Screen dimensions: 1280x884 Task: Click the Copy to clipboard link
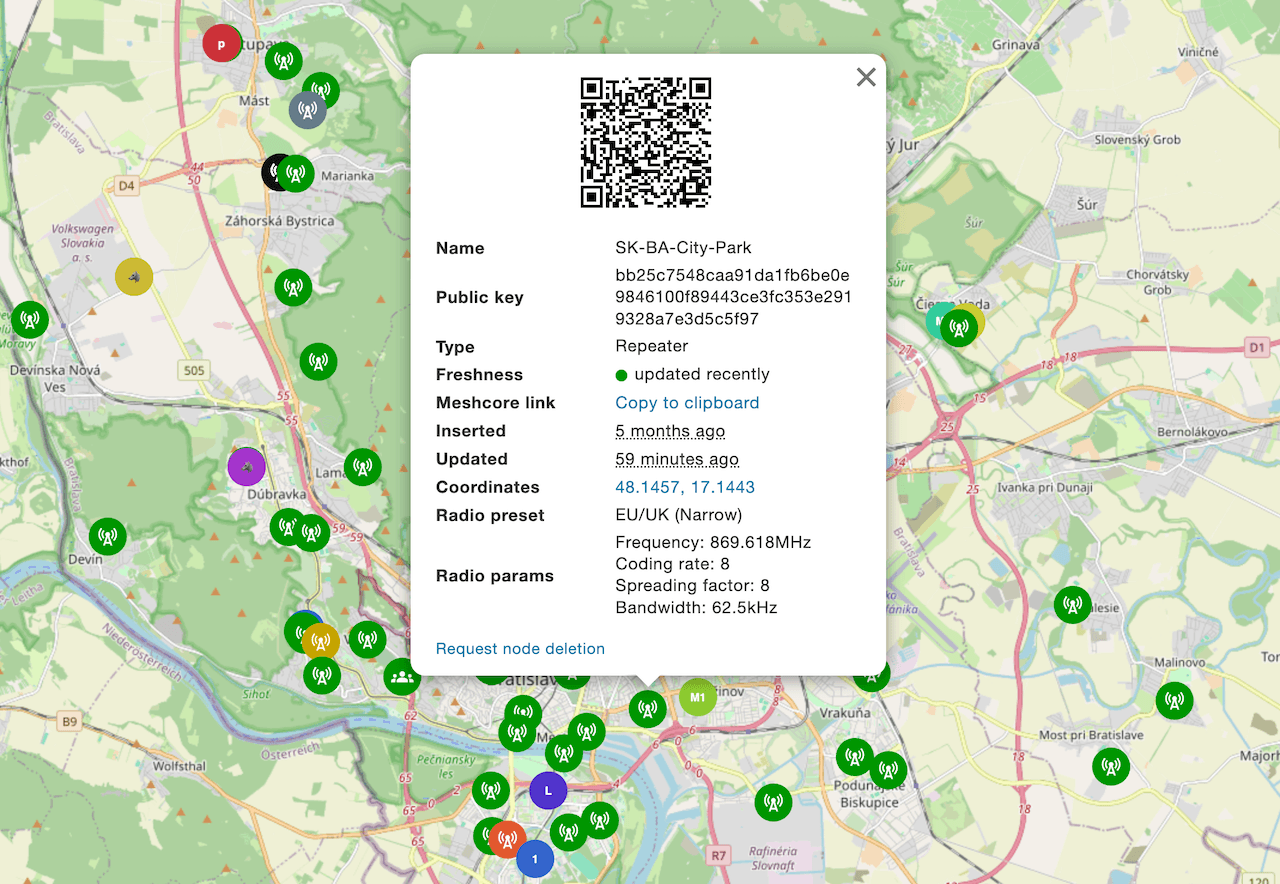pyautogui.click(x=687, y=403)
